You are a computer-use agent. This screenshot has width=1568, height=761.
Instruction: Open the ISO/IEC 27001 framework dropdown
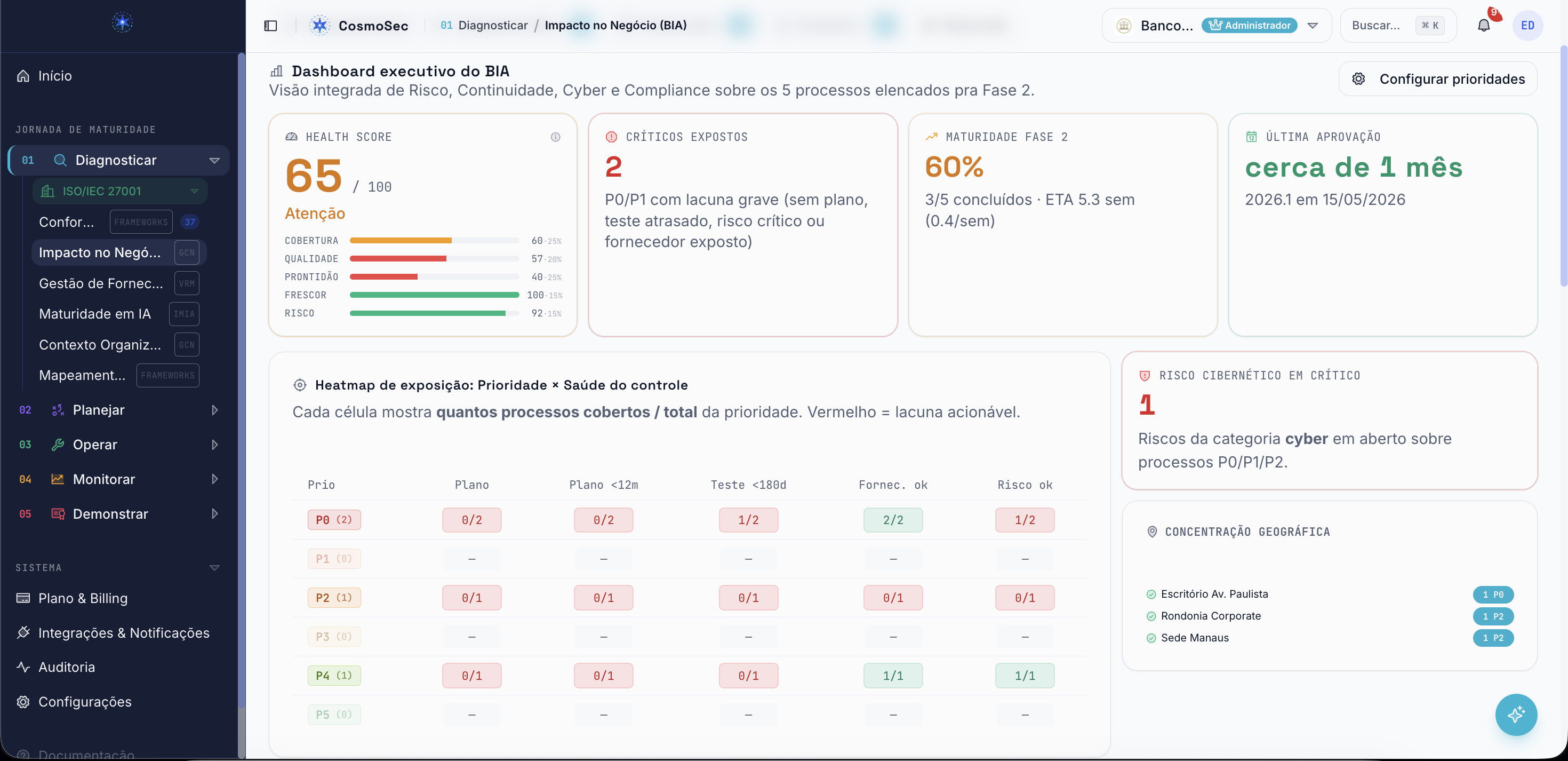click(194, 191)
